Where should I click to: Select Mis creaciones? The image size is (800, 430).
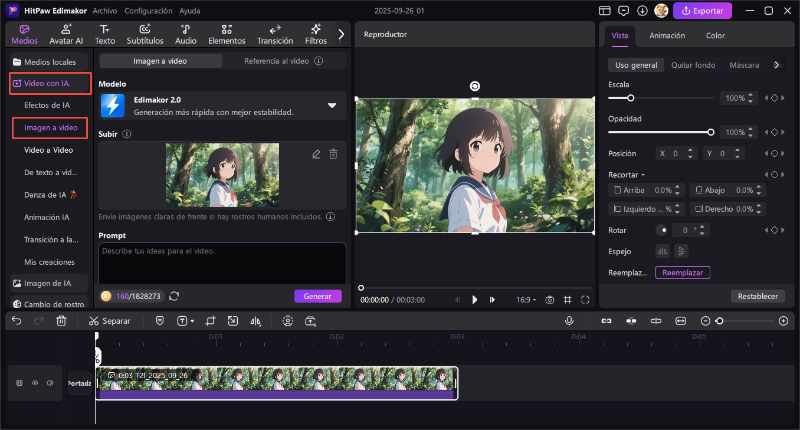49,262
